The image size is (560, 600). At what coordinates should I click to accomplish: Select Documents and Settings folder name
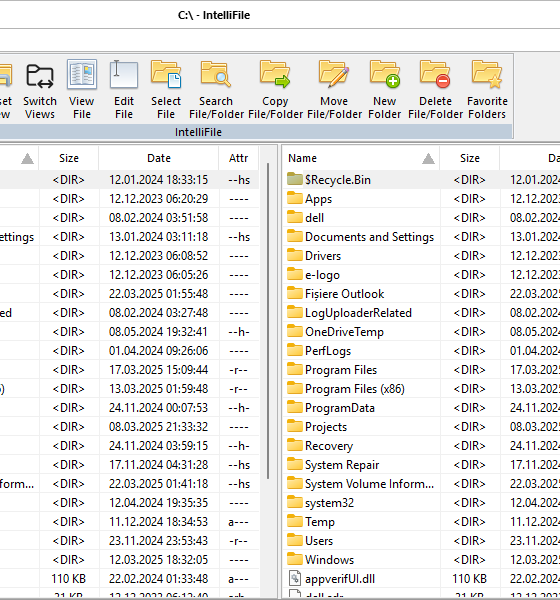369,237
